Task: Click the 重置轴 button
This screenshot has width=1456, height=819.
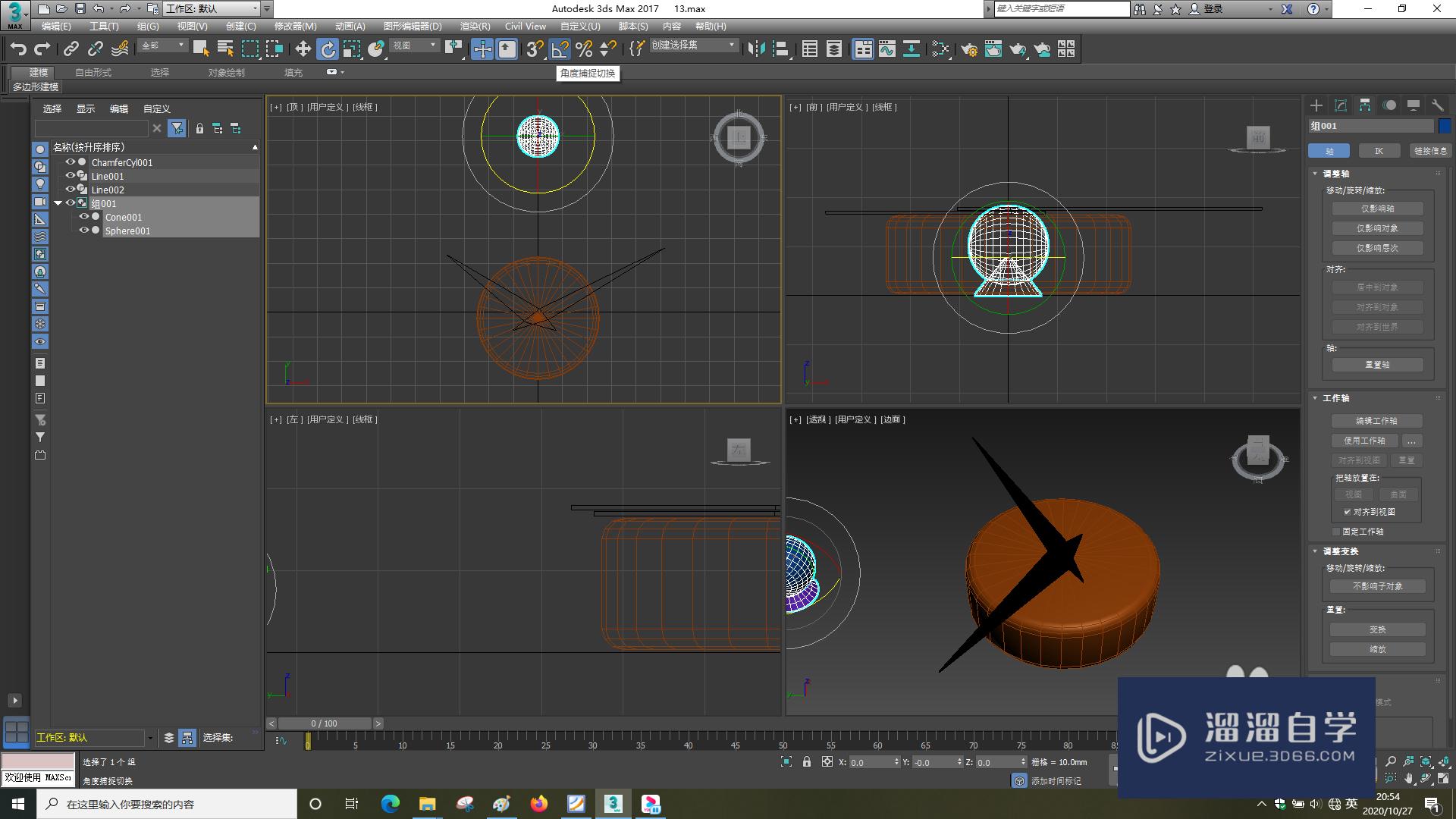Action: pyautogui.click(x=1377, y=365)
